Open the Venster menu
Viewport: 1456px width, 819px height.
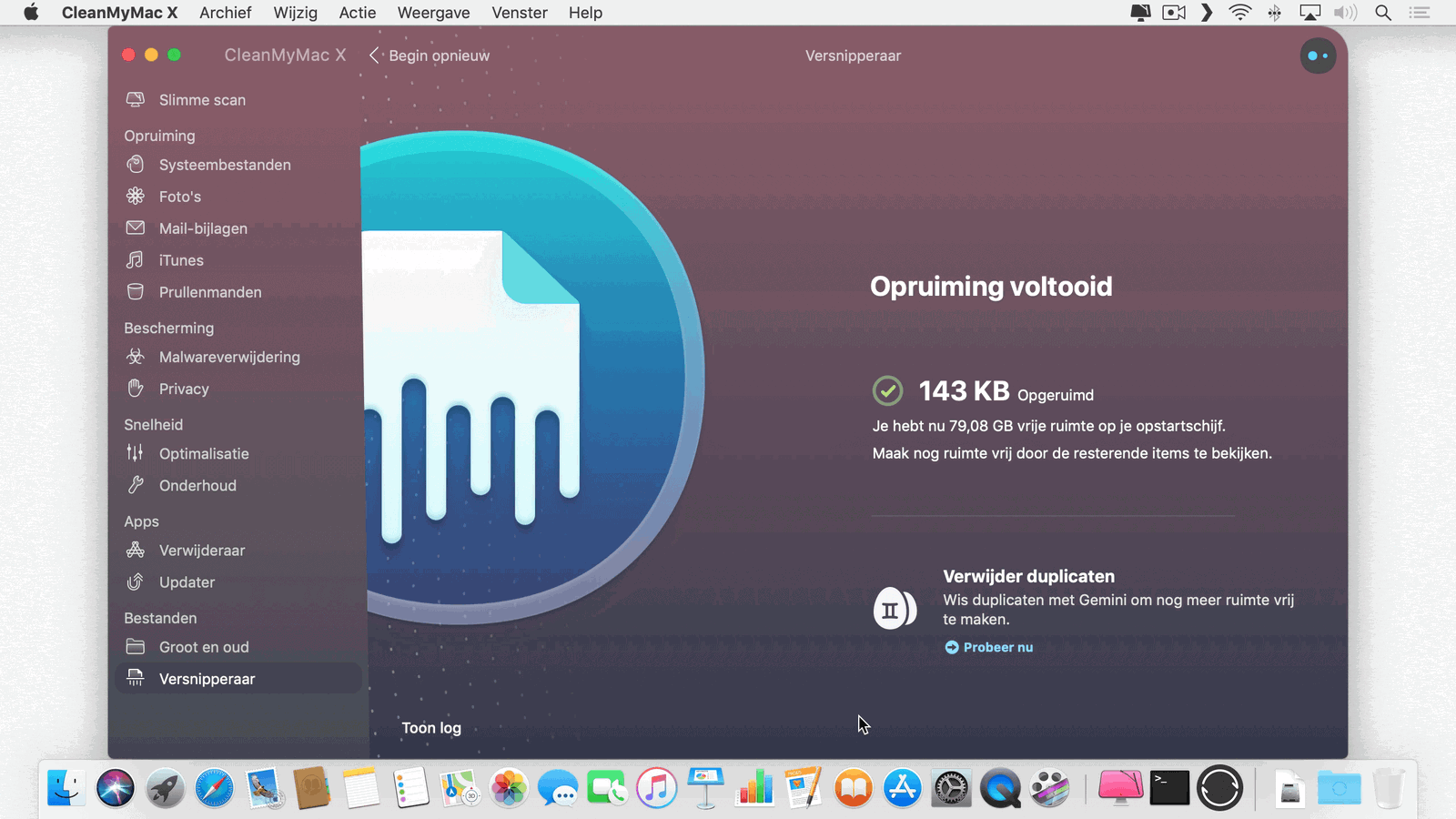pos(520,13)
